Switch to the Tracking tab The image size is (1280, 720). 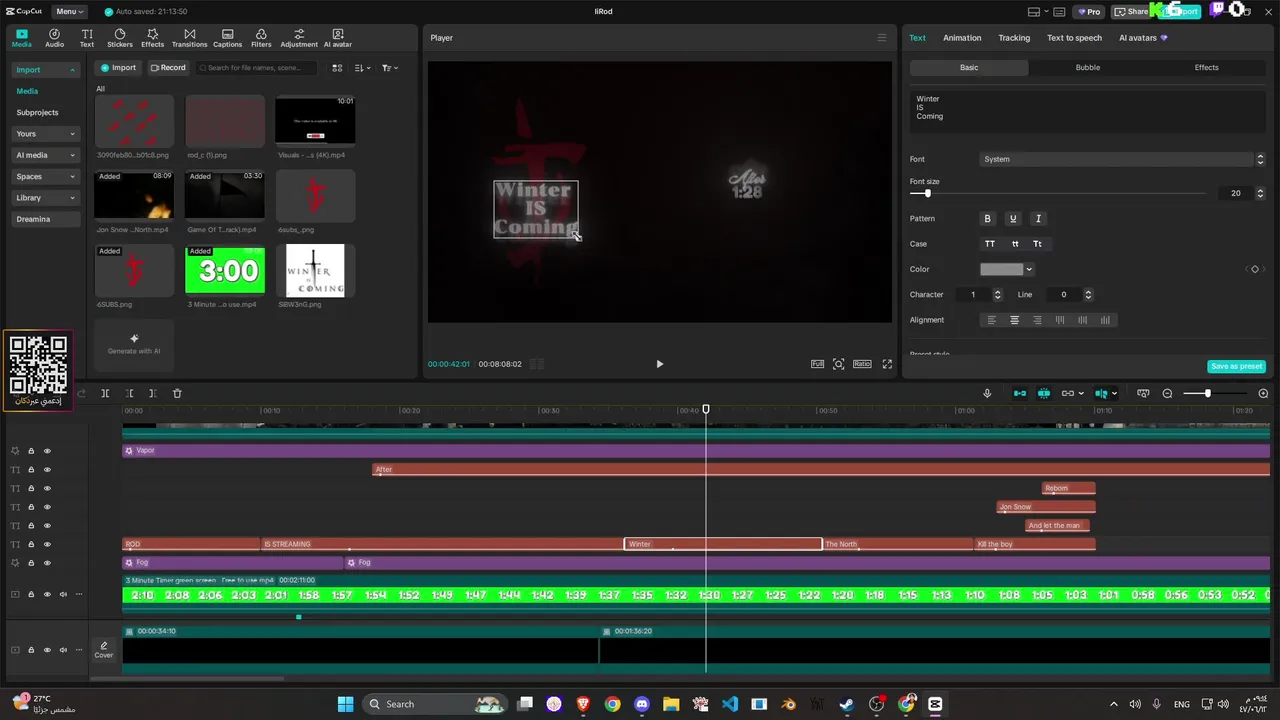click(x=1014, y=38)
